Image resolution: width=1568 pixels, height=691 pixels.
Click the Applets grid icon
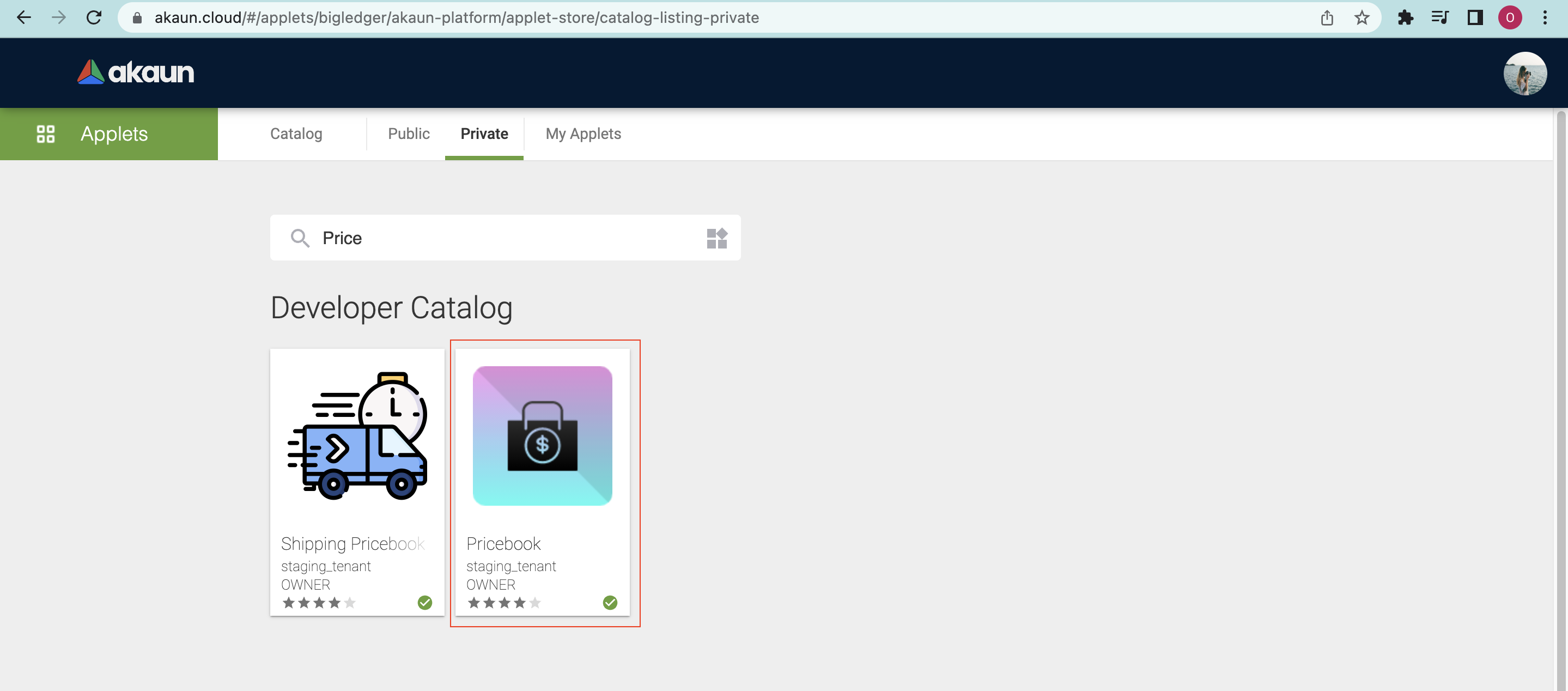click(46, 134)
